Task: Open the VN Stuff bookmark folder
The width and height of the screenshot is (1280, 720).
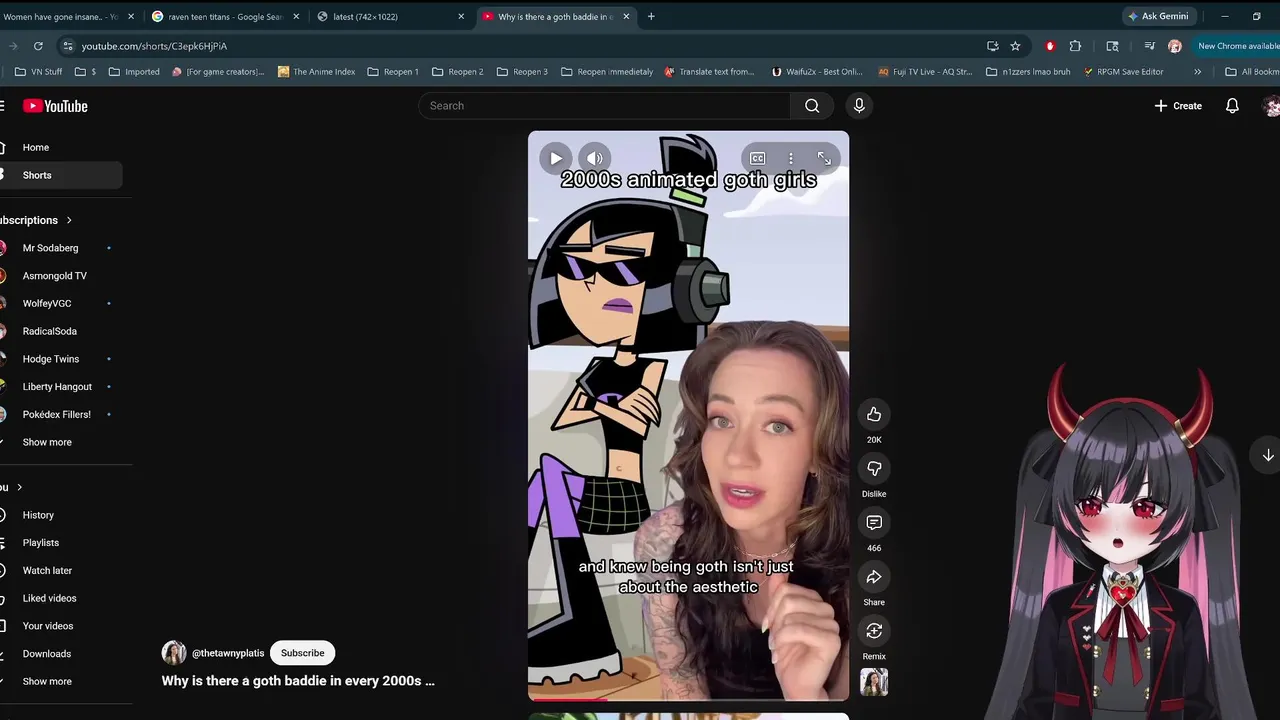Action: [39, 72]
